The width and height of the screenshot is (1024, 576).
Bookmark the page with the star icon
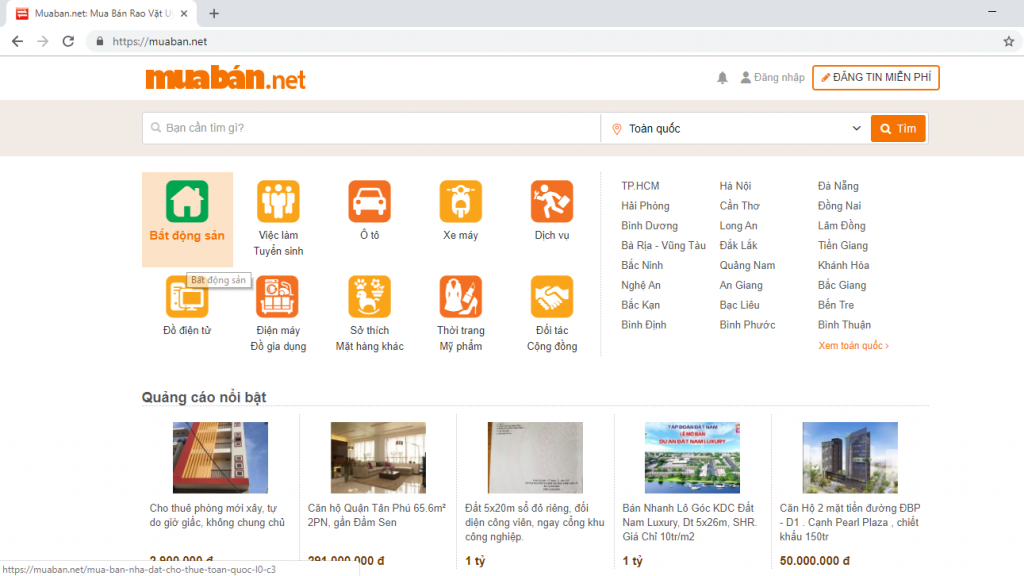pos(1007,42)
